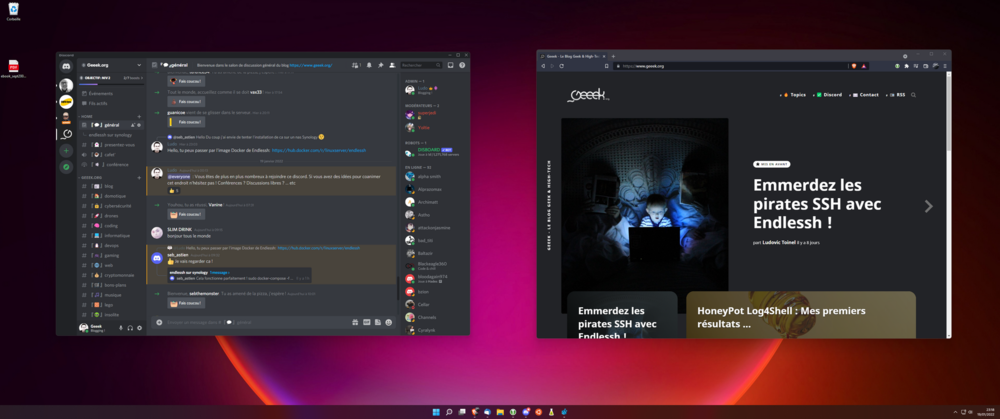Image resolution: width=1000 pixels, height=419 pixels.
Task: Open superjedi member profile
Action: 434,115
